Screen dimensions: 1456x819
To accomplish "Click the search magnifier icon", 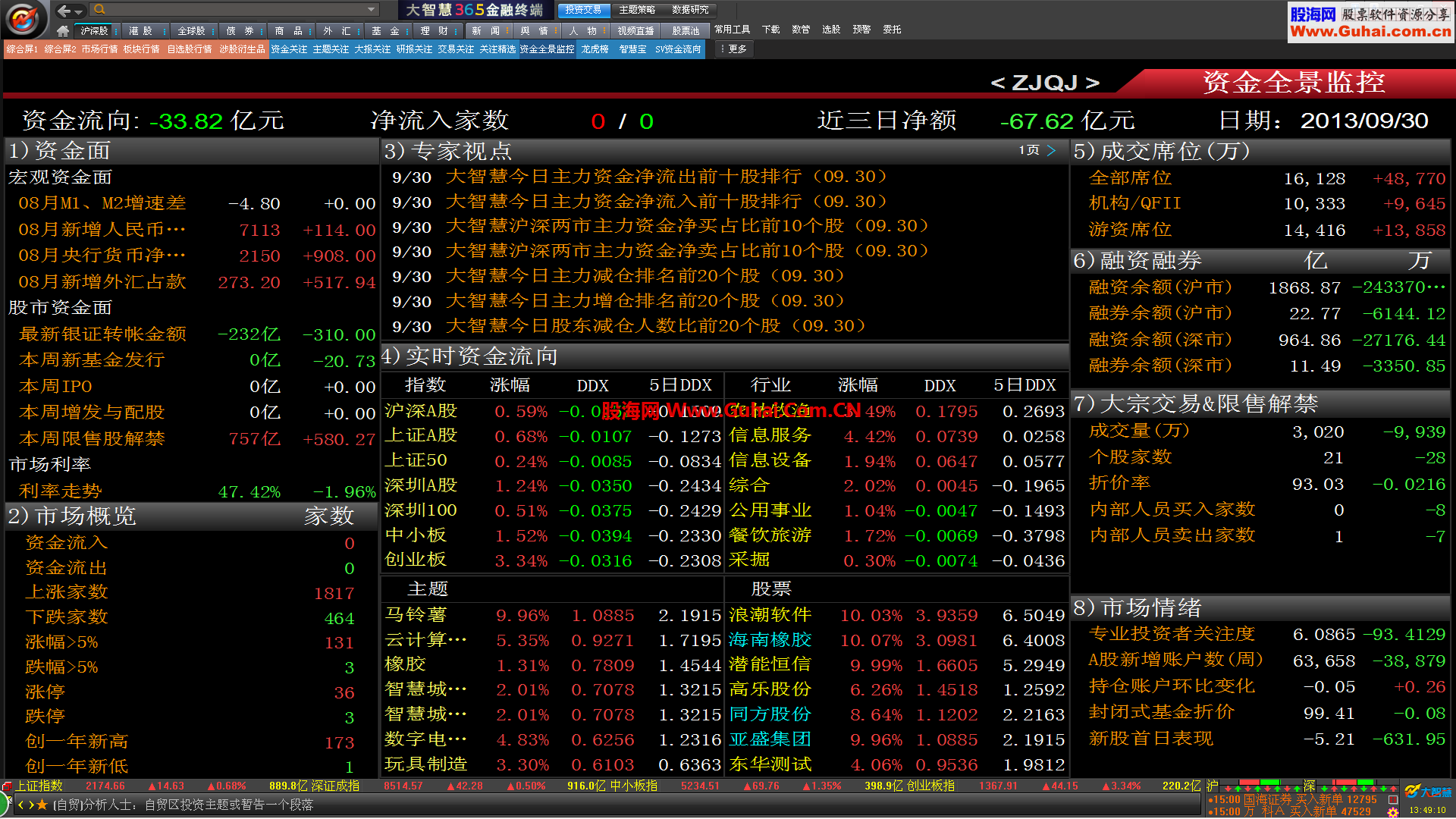I will click(99, 10).
